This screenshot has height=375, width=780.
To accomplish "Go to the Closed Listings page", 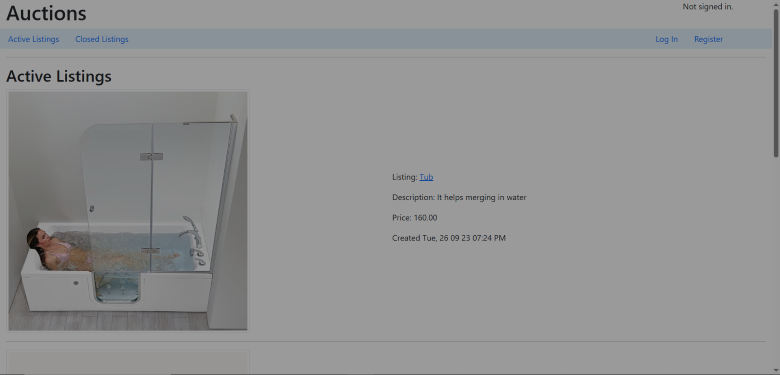I will [101, 39].
